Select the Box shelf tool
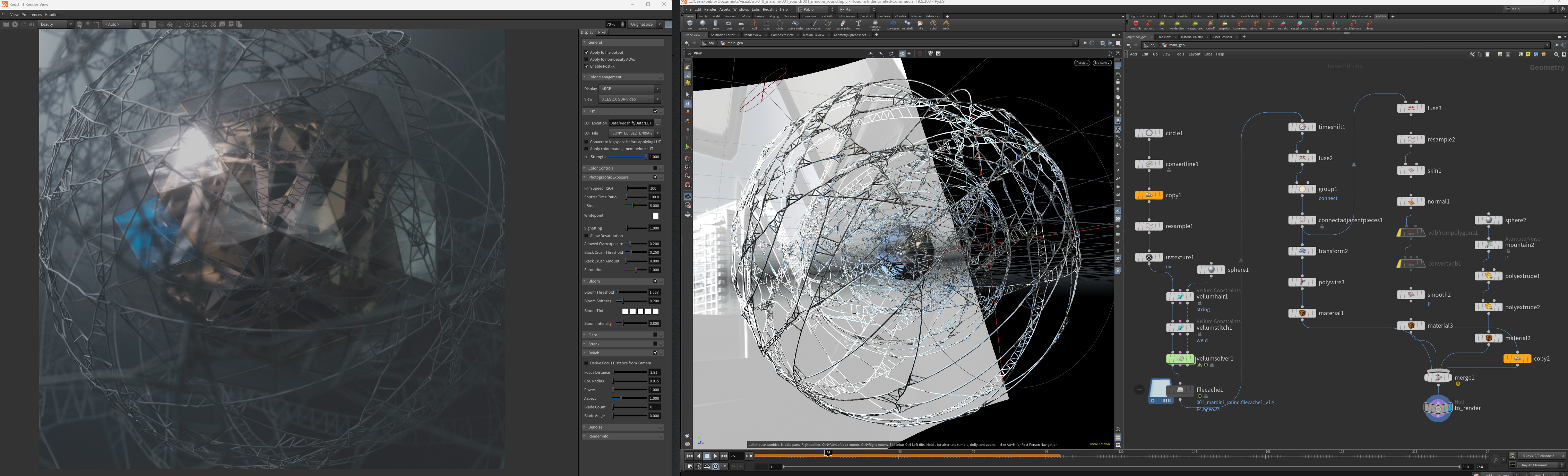This screenshot has height=476, width=1568. 690,25
